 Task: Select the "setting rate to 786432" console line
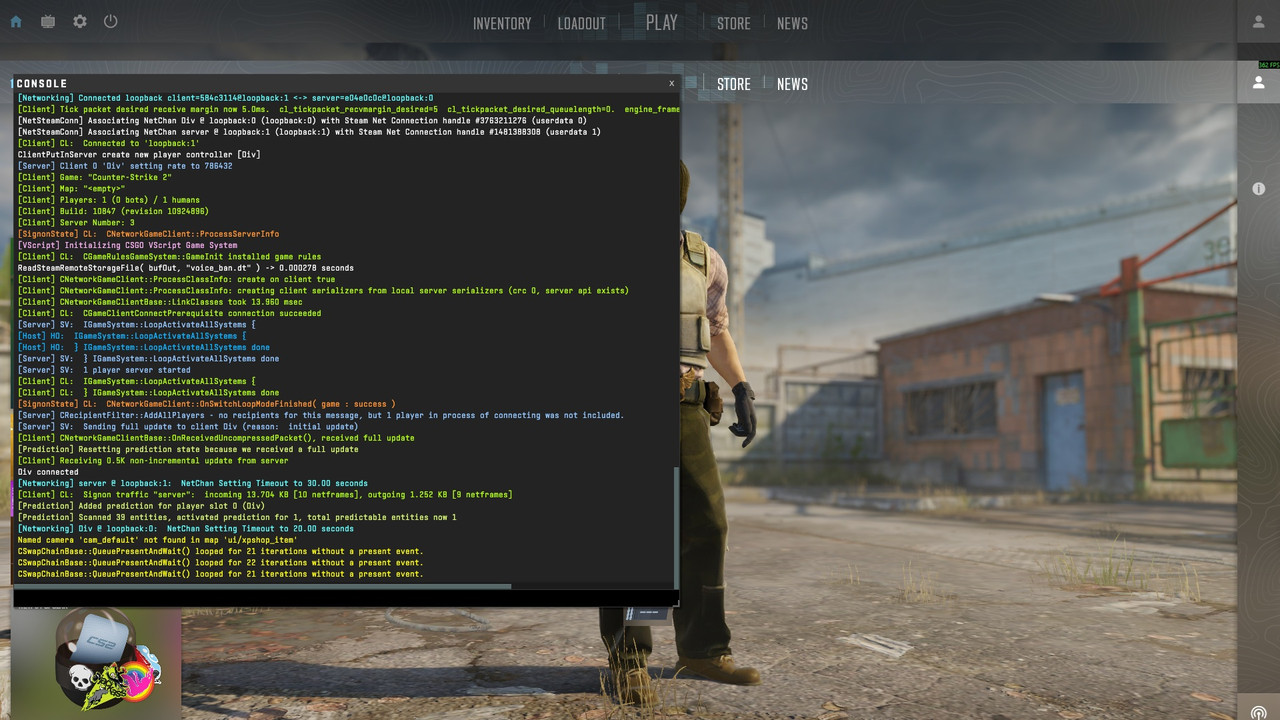125,166
